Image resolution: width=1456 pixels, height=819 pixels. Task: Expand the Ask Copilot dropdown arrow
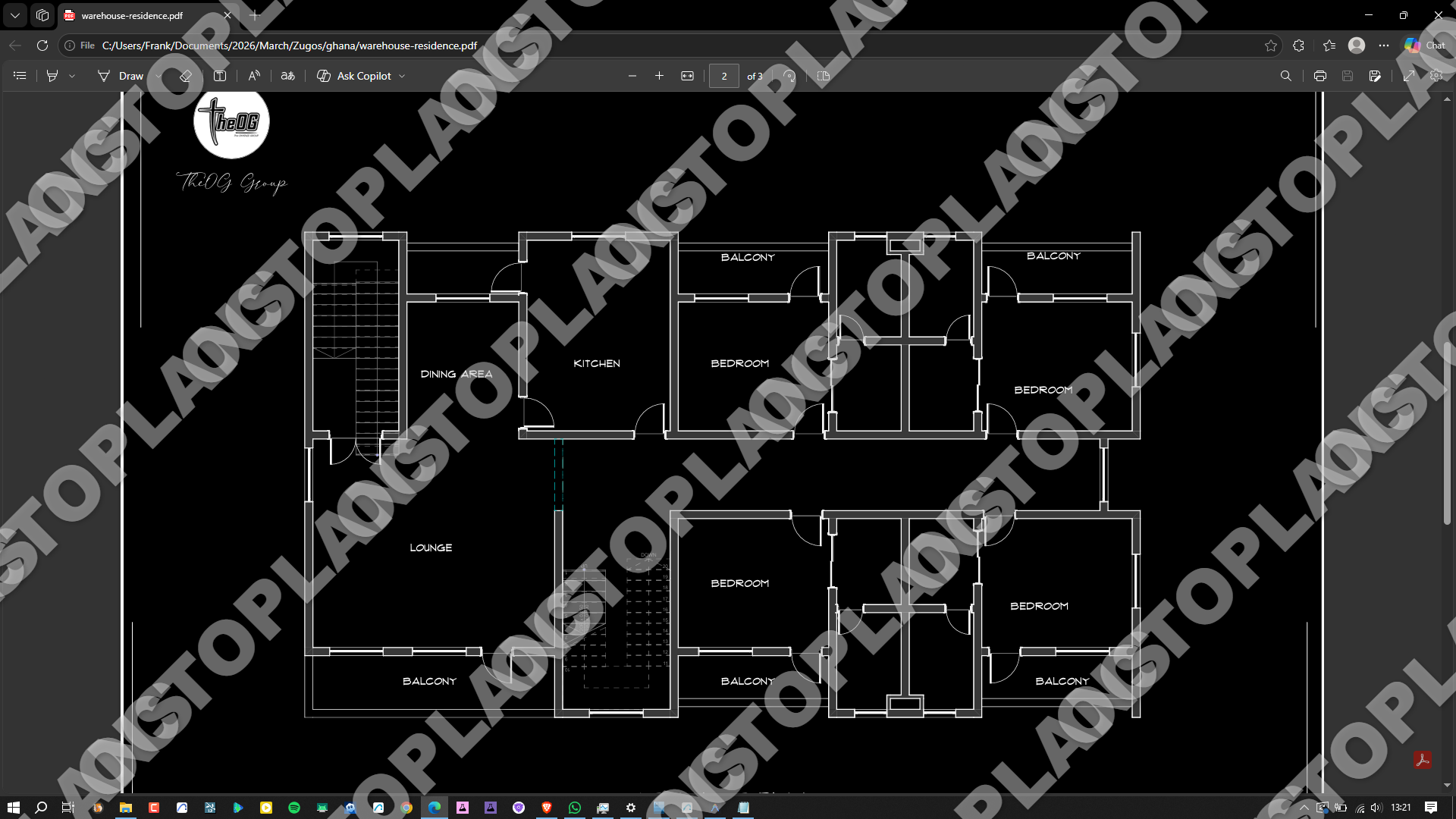coord(402,76)
